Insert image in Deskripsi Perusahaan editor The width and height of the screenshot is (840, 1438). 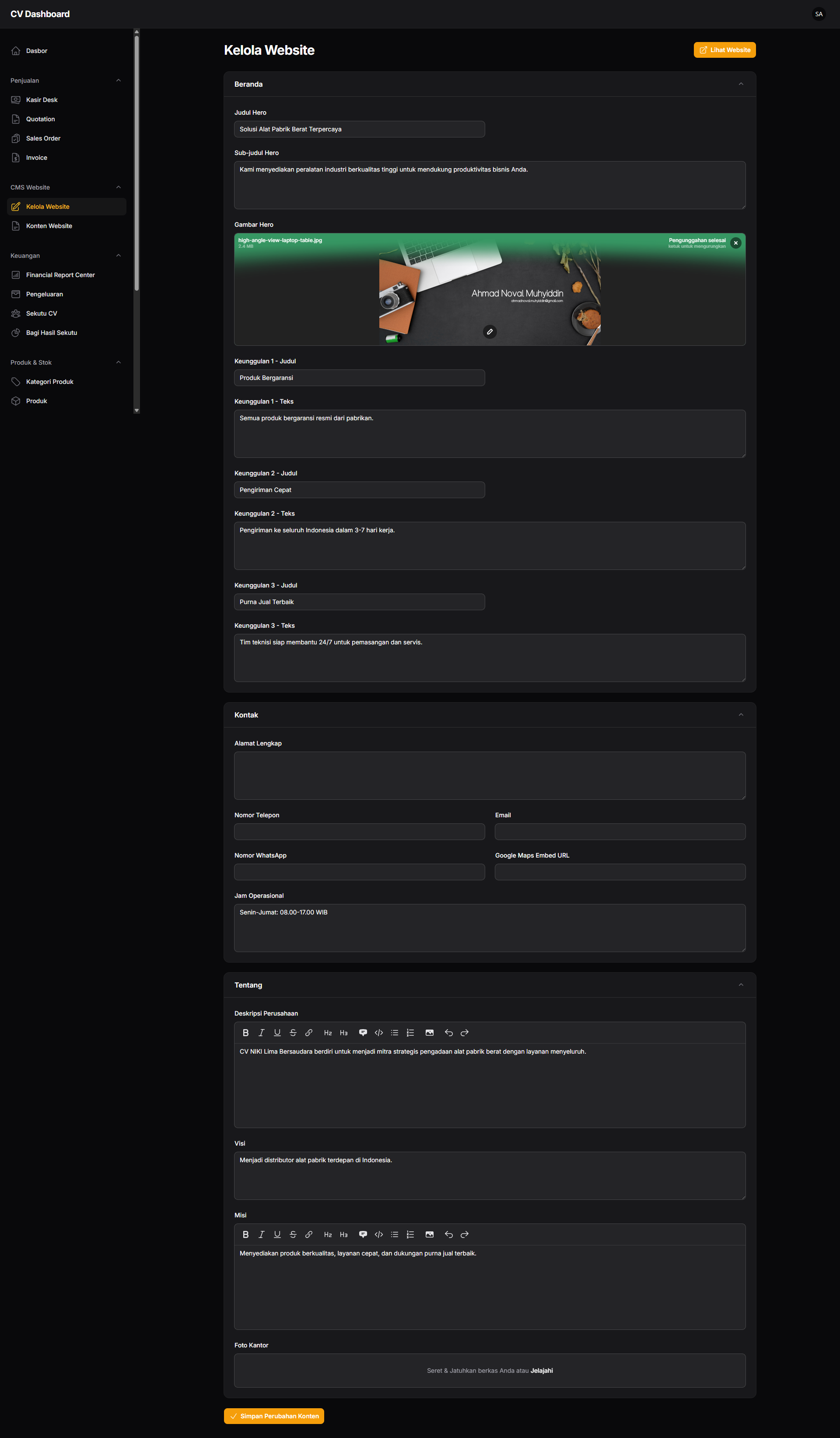coord(430,1033)
